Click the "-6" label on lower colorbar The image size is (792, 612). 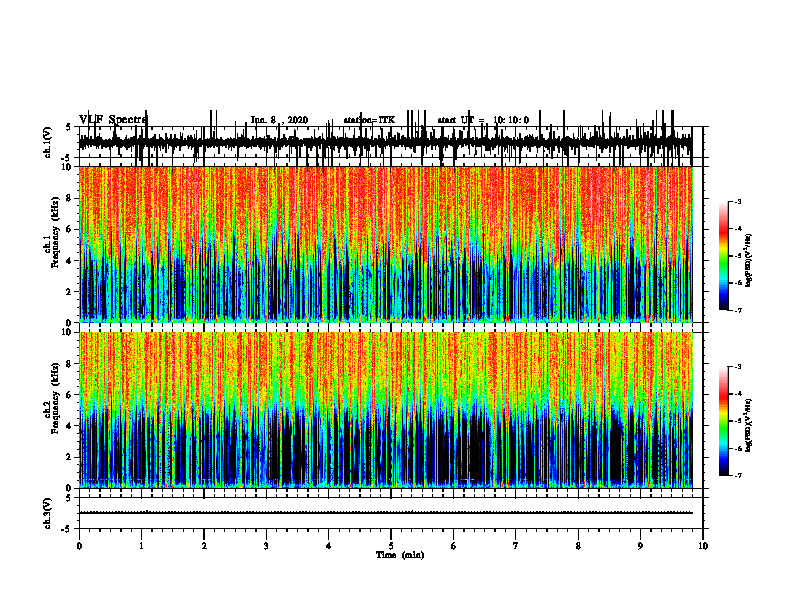pos(737,448)
